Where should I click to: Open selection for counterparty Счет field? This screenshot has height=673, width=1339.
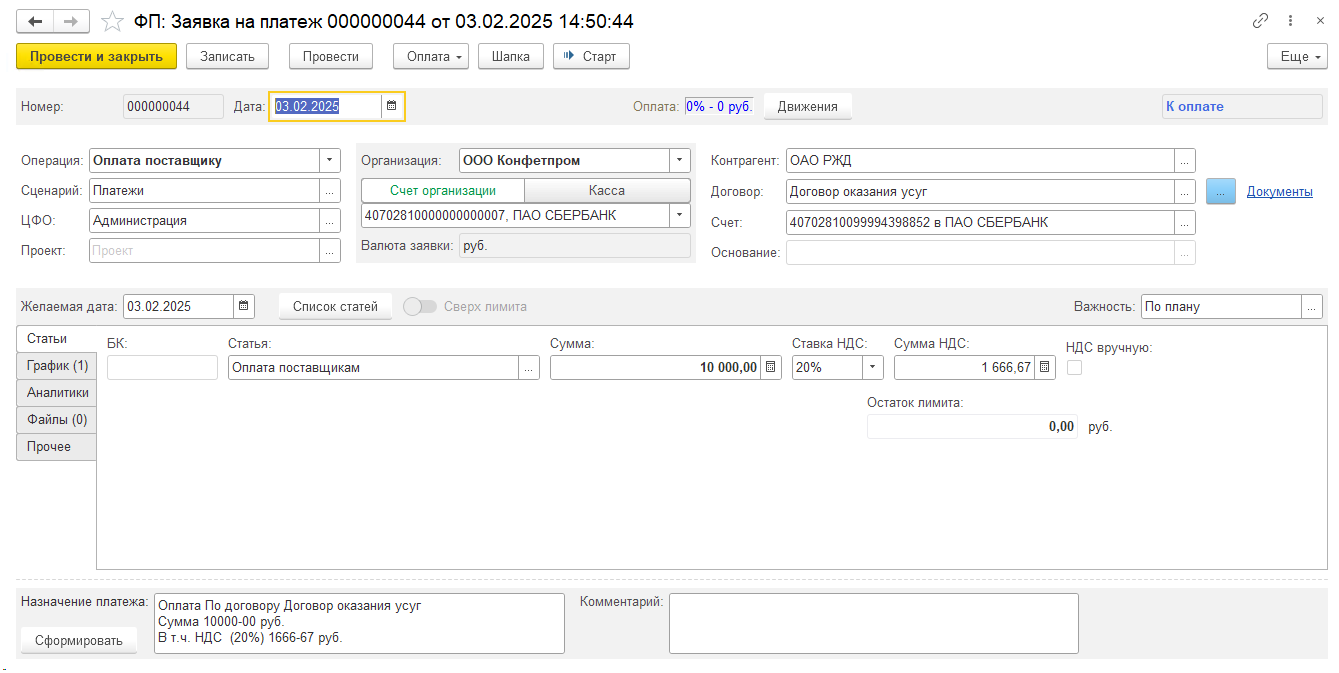click(x=1184, y=222)
